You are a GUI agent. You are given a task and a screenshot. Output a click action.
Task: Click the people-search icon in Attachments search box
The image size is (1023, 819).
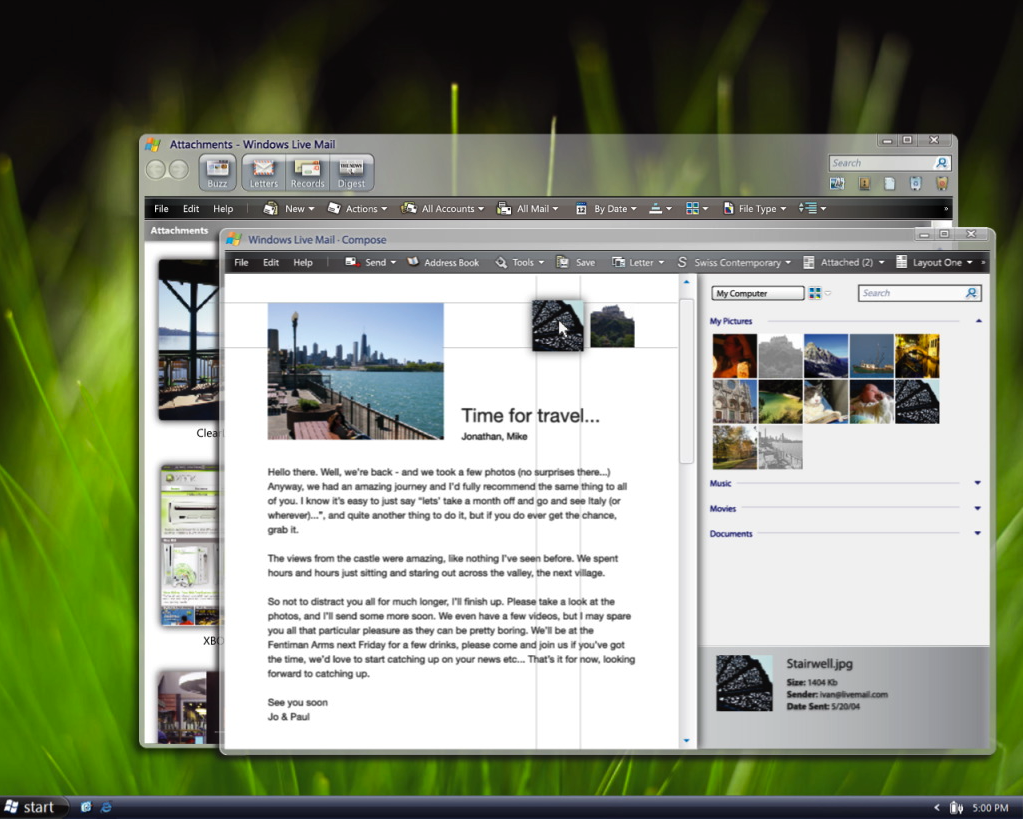(941, 162)
